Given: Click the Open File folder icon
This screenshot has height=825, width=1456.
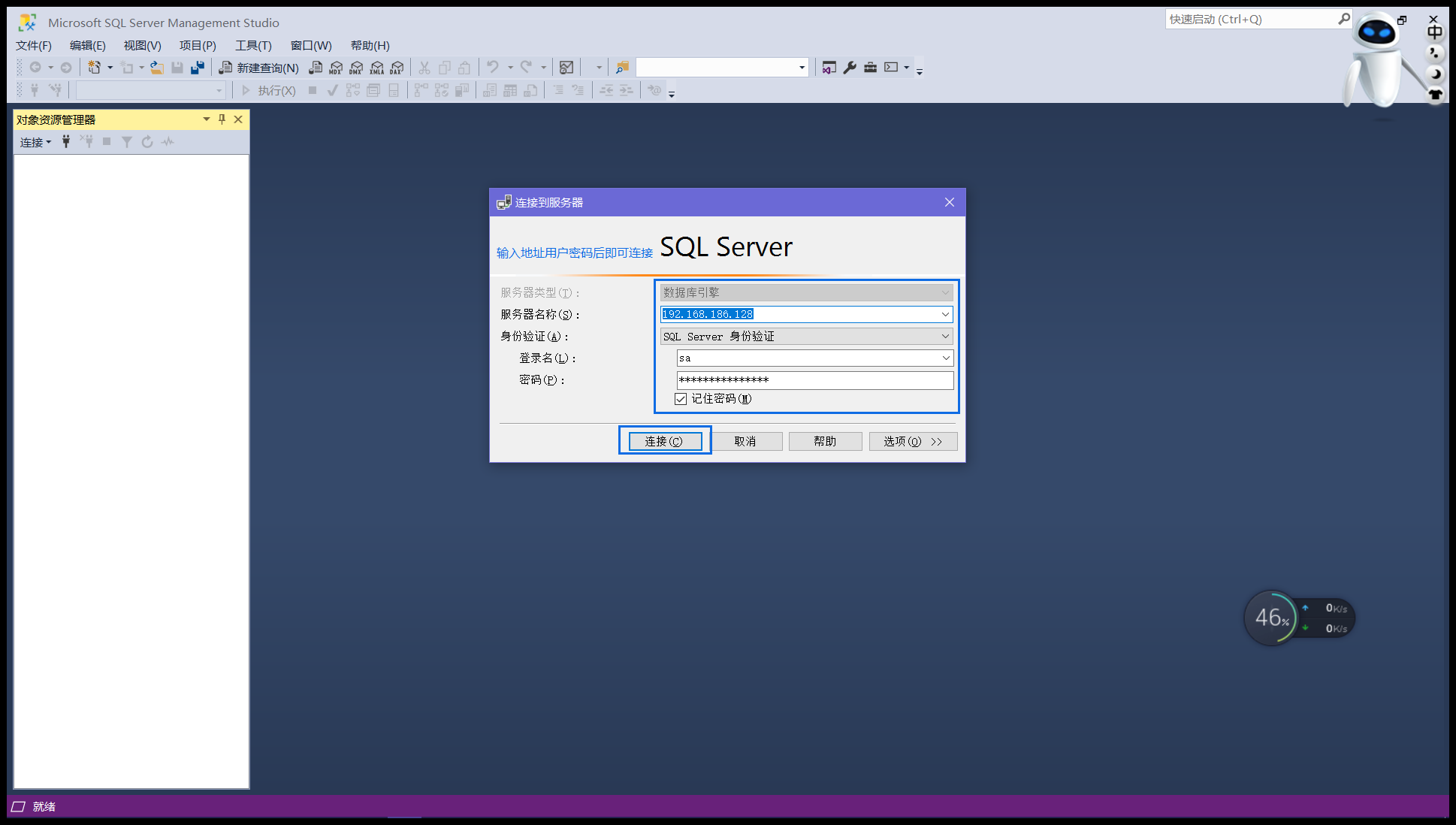Looking at the screenshot, I should [x=156, y=68].
